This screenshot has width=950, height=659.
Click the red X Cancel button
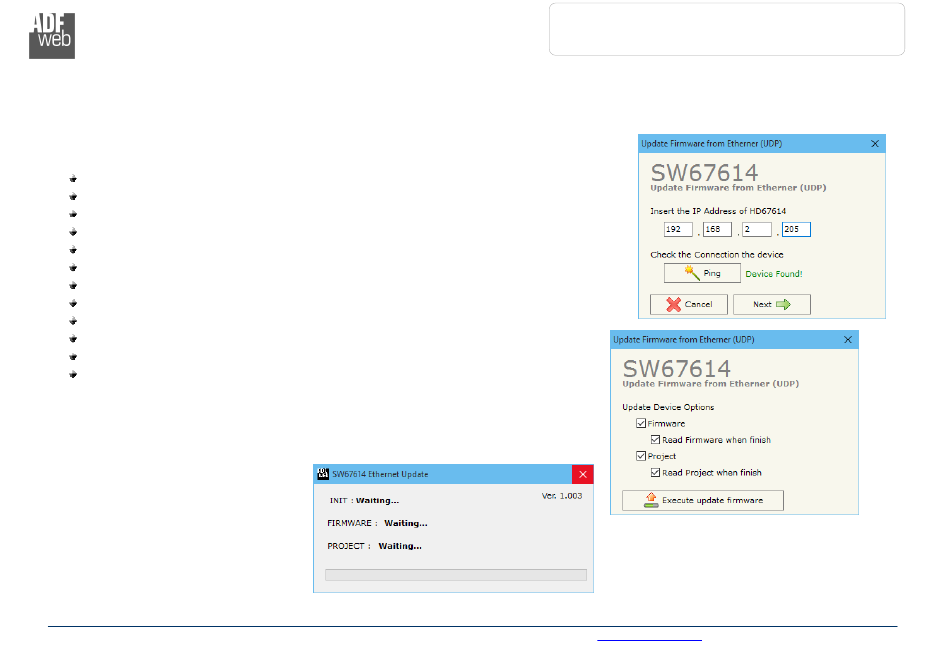pos(688,304)
